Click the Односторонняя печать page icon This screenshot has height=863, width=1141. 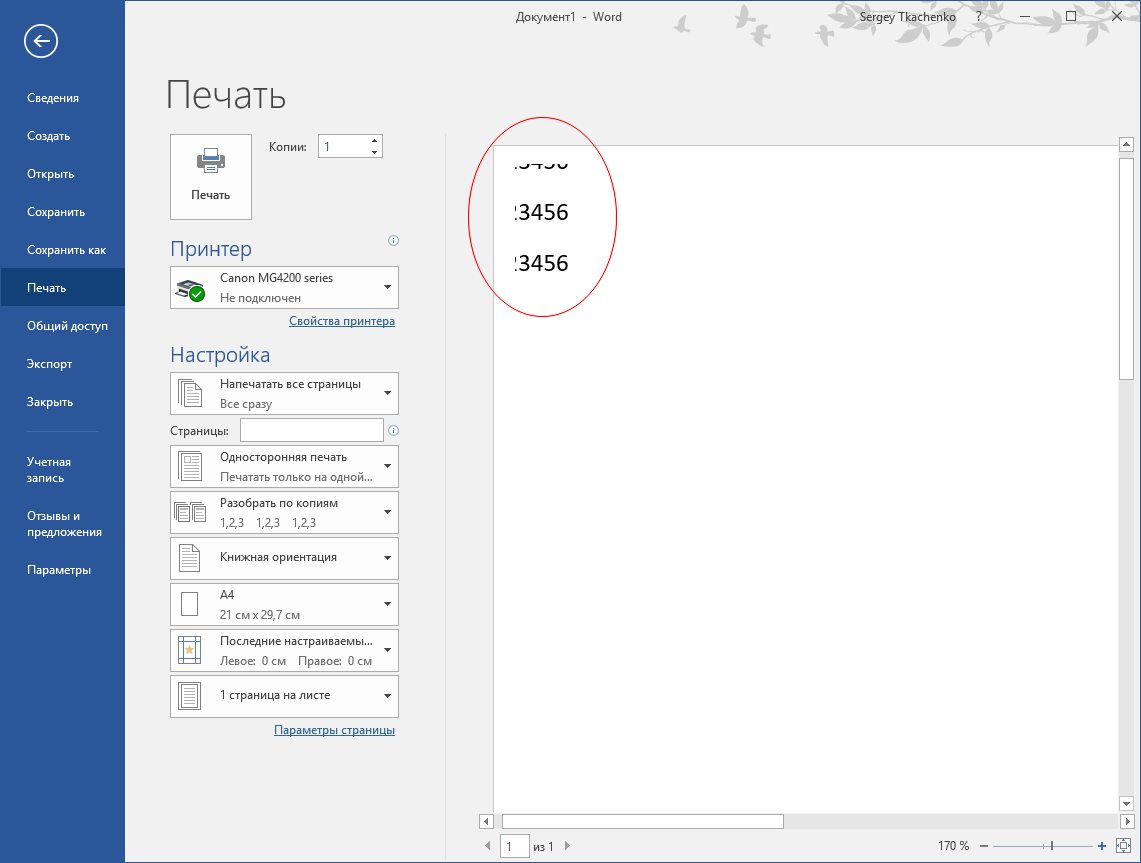[190, 466]
